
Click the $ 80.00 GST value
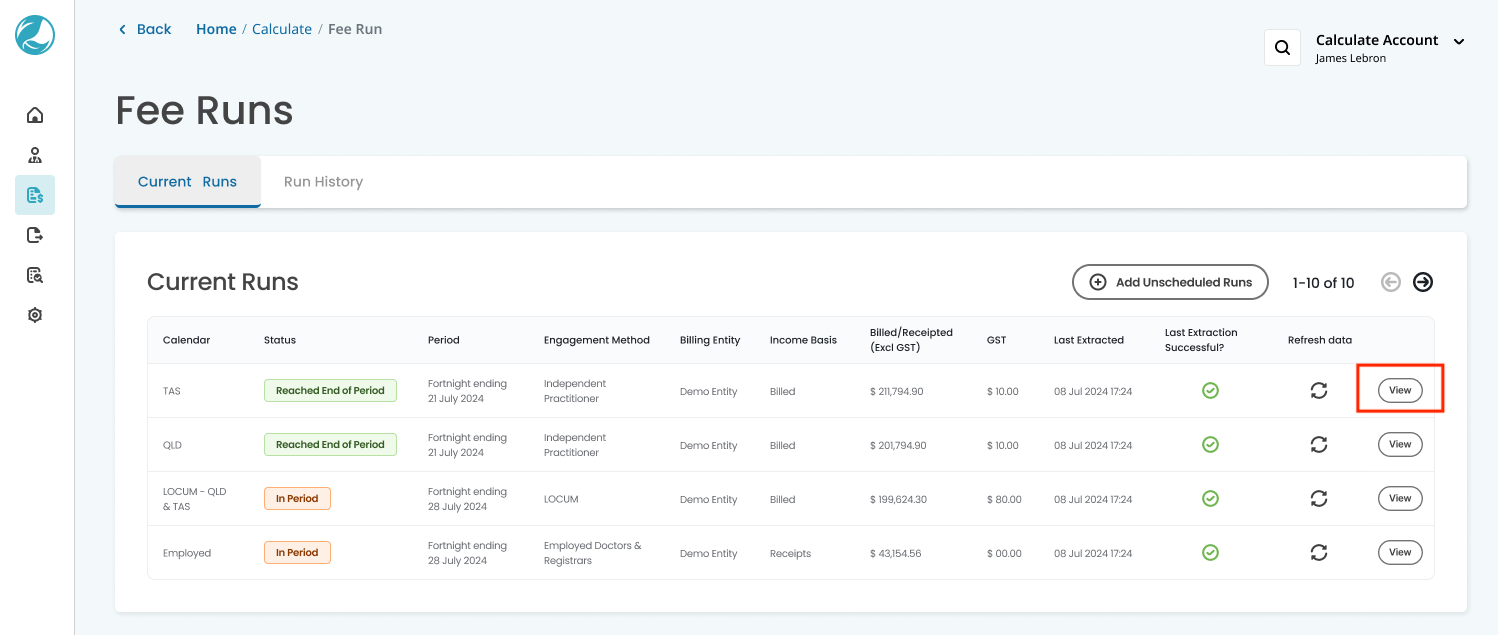[x=1004, y=500]
